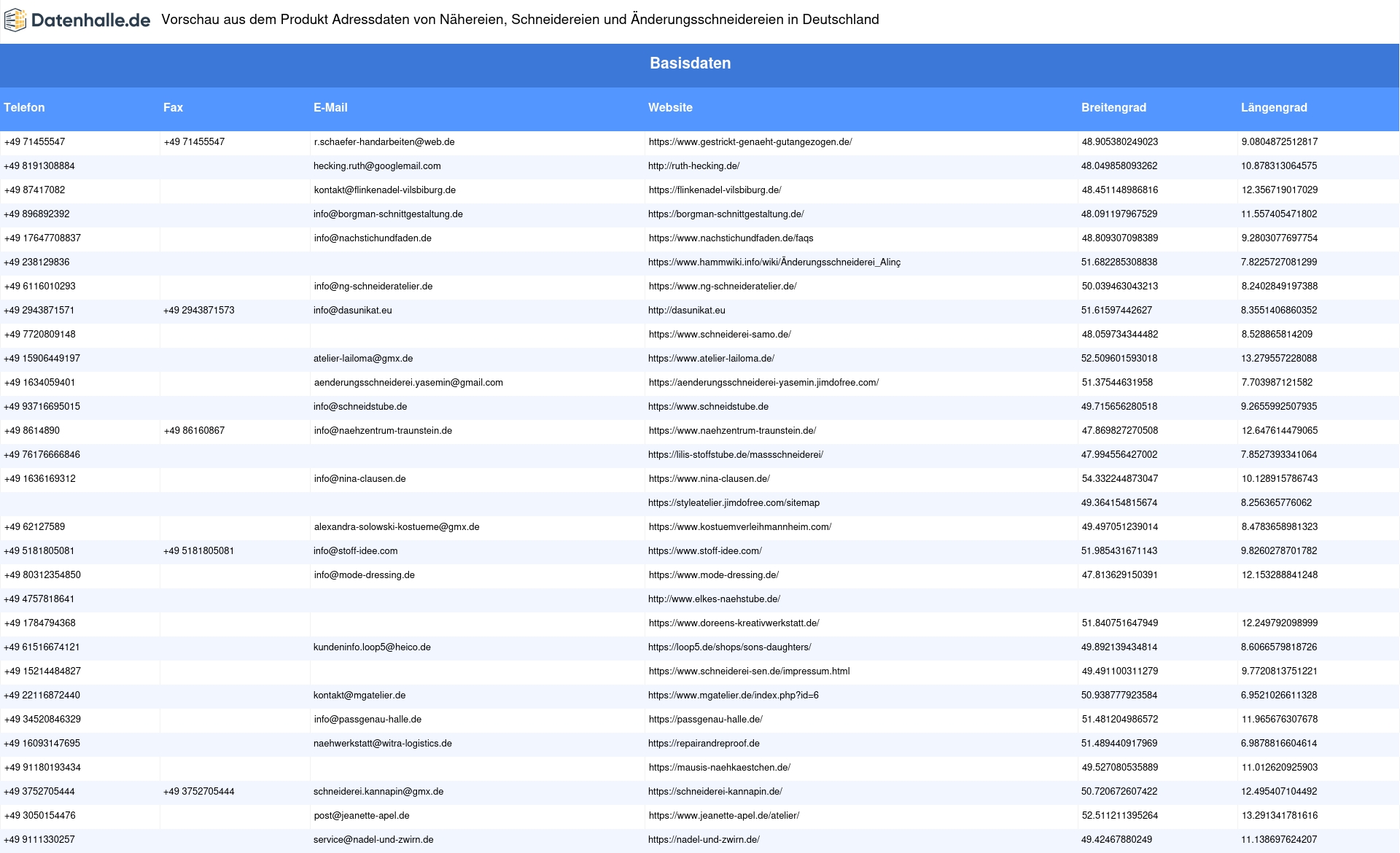Select email kontakt@flinkenadel-vilsbiburg.de
Image resolution: width=1400 pixels, height=853 pixels.
coord(385,190)
